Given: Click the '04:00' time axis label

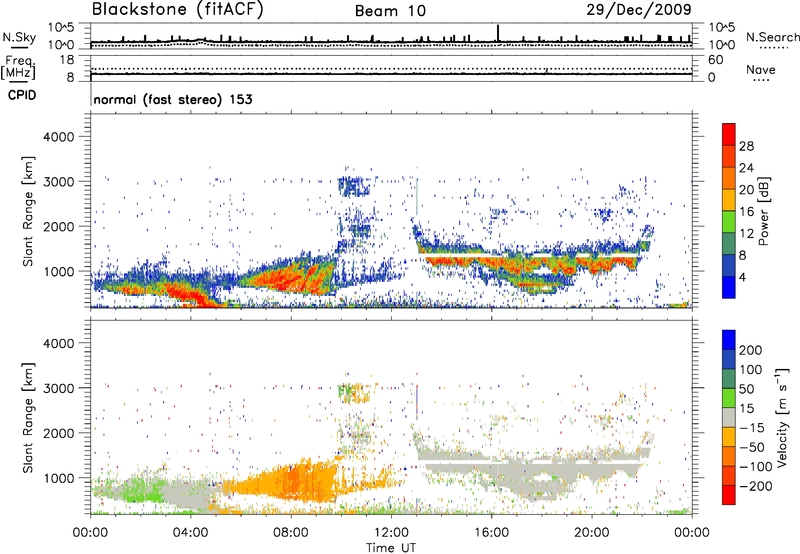Looking at the screenshot, I should 191,533.
